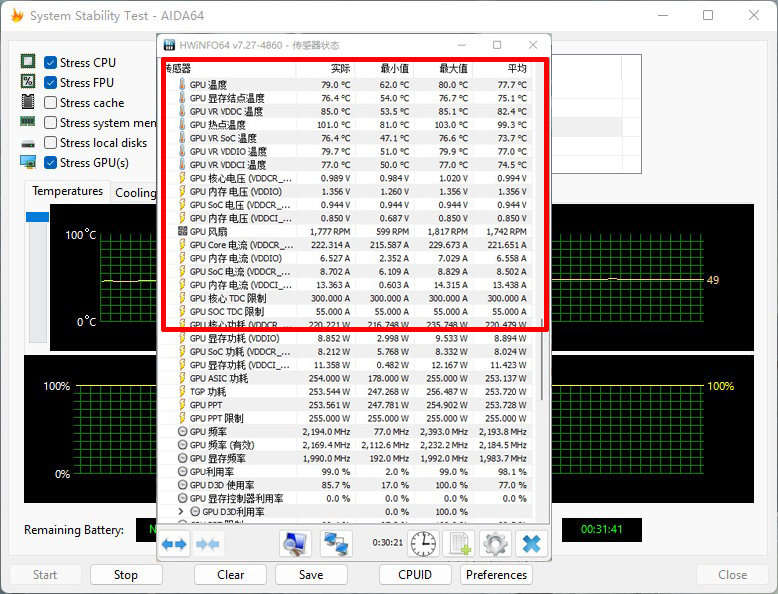The height and width of the screenshot is (594, 778).
Task: Open the CPUID button
Action: (x=415, y=575)
